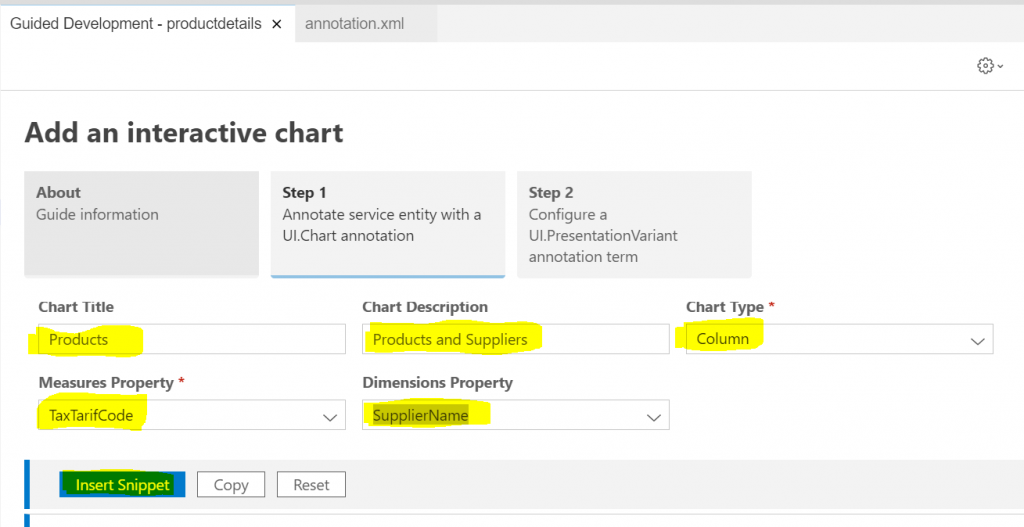Image resolution: width=1024 pixels, height=527 pixels.
Task: Open the About guide information tile
Action: tap(141, 224)
